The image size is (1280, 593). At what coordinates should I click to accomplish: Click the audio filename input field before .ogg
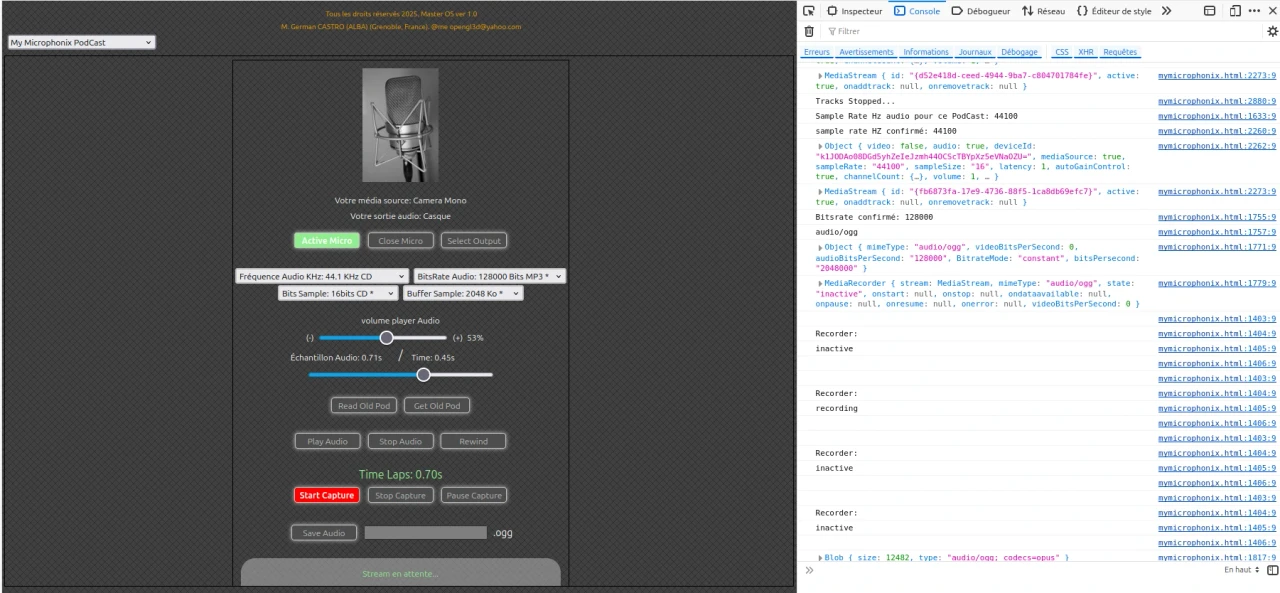point(426,533)
